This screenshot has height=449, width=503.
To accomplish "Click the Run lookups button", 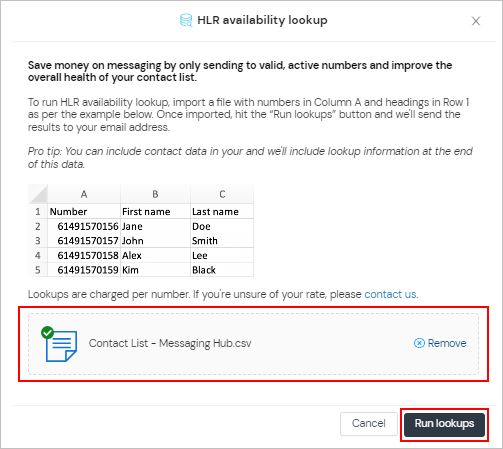I will point(444,424).
